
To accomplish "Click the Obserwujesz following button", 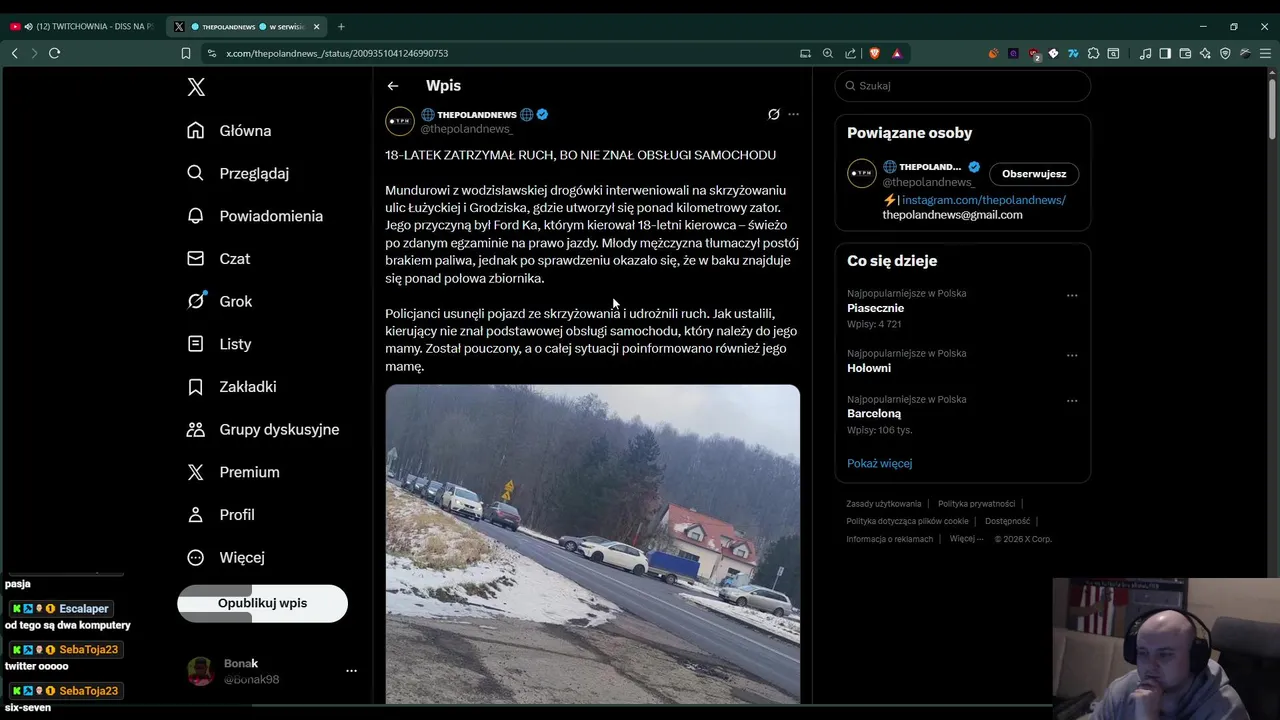I will coord(1034,174).
